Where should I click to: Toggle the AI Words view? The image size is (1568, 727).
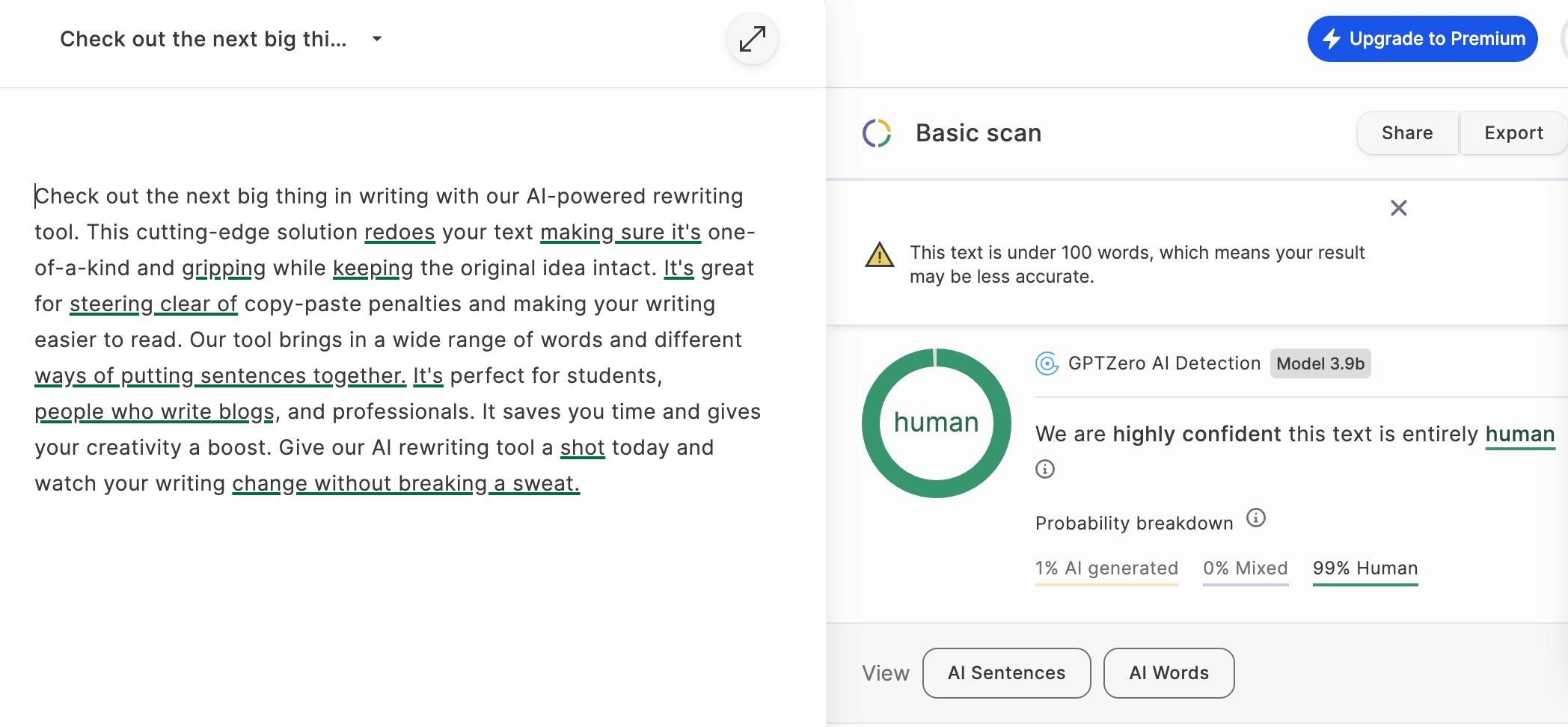click(x=1169, y=673)
